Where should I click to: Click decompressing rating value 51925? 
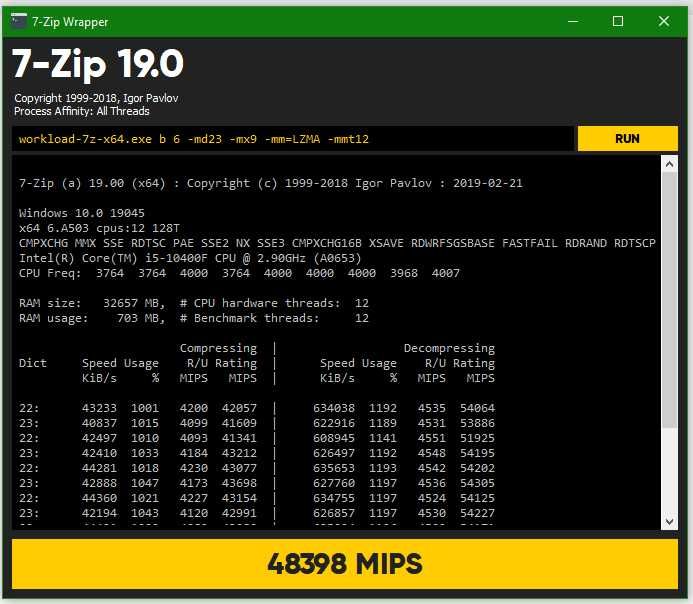[477, 438]
